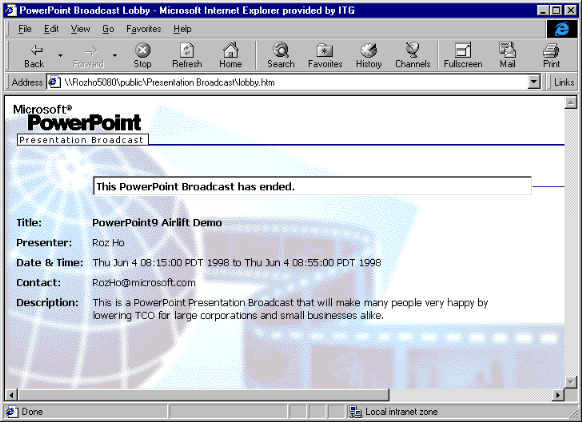Image resolution: width=582 pixels, height=422 pixels.
Task: Open the Favorites toolbar folder icon
Action: 325,50
